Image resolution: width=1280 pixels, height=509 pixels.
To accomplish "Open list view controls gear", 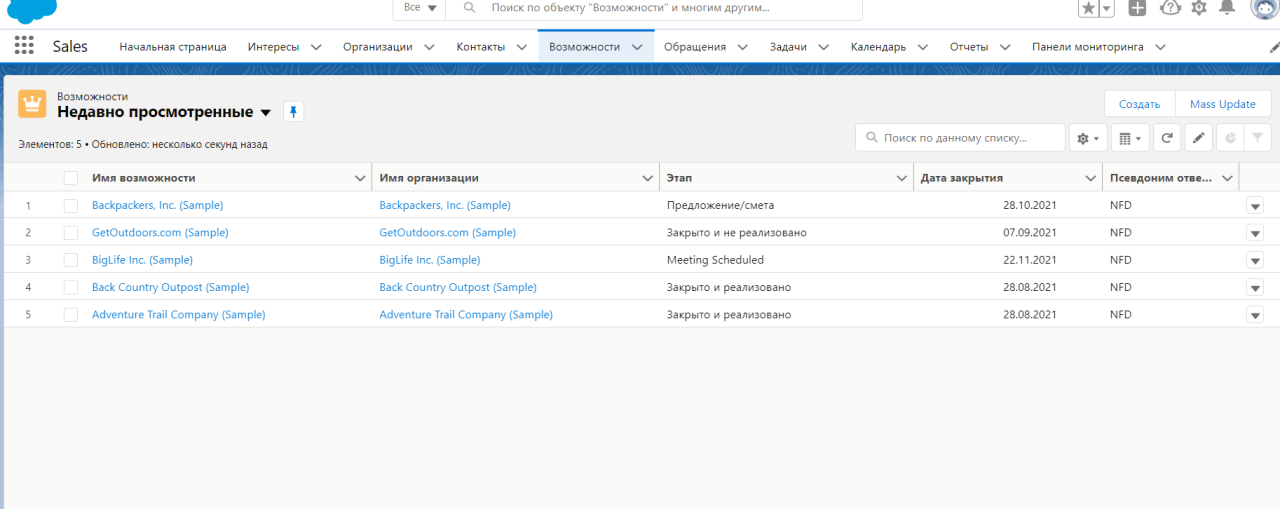I will (1088, 138).
